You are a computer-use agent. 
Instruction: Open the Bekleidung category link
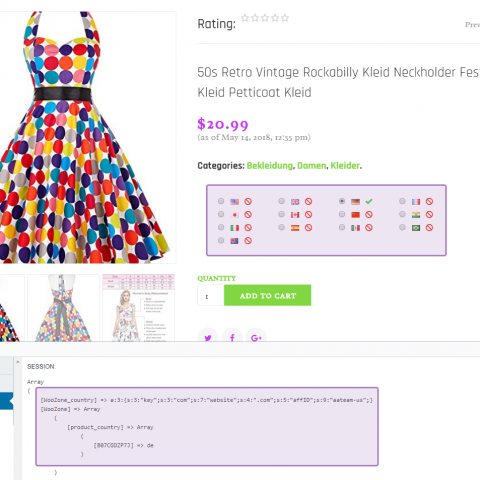[x=270, y=166]
